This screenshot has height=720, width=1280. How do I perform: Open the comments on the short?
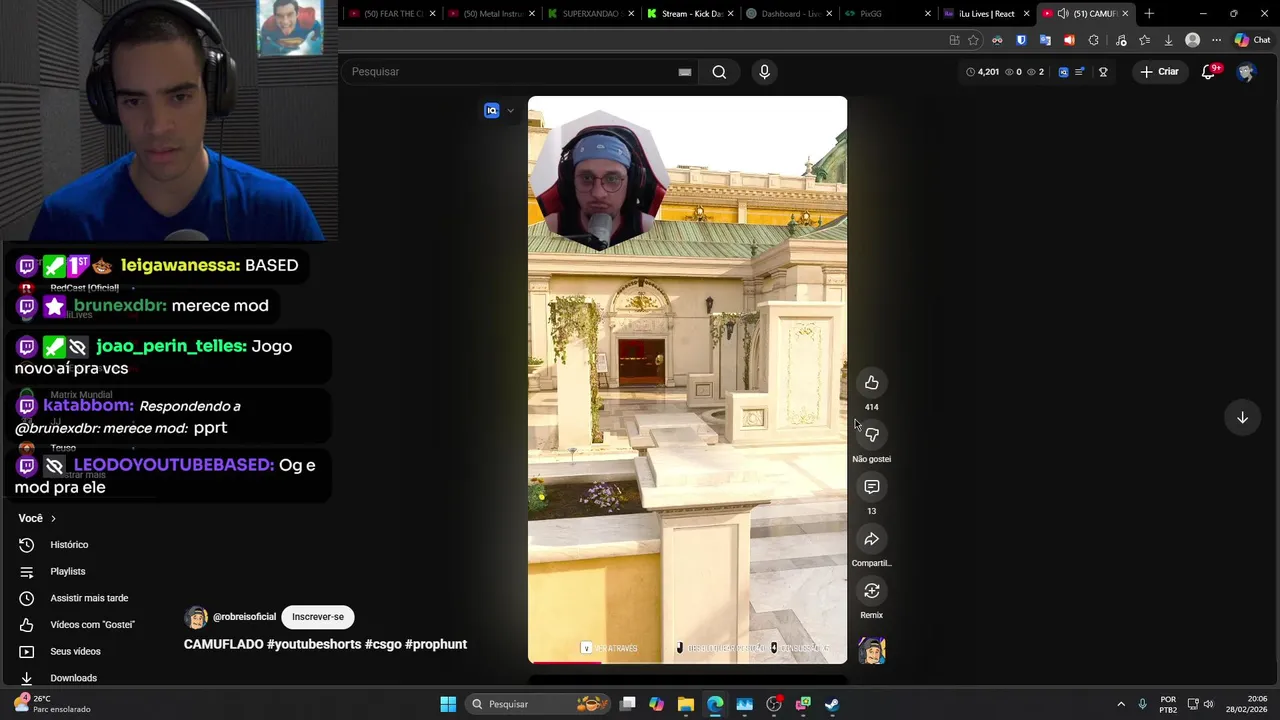pyautogui.click(x=871, y=487)
